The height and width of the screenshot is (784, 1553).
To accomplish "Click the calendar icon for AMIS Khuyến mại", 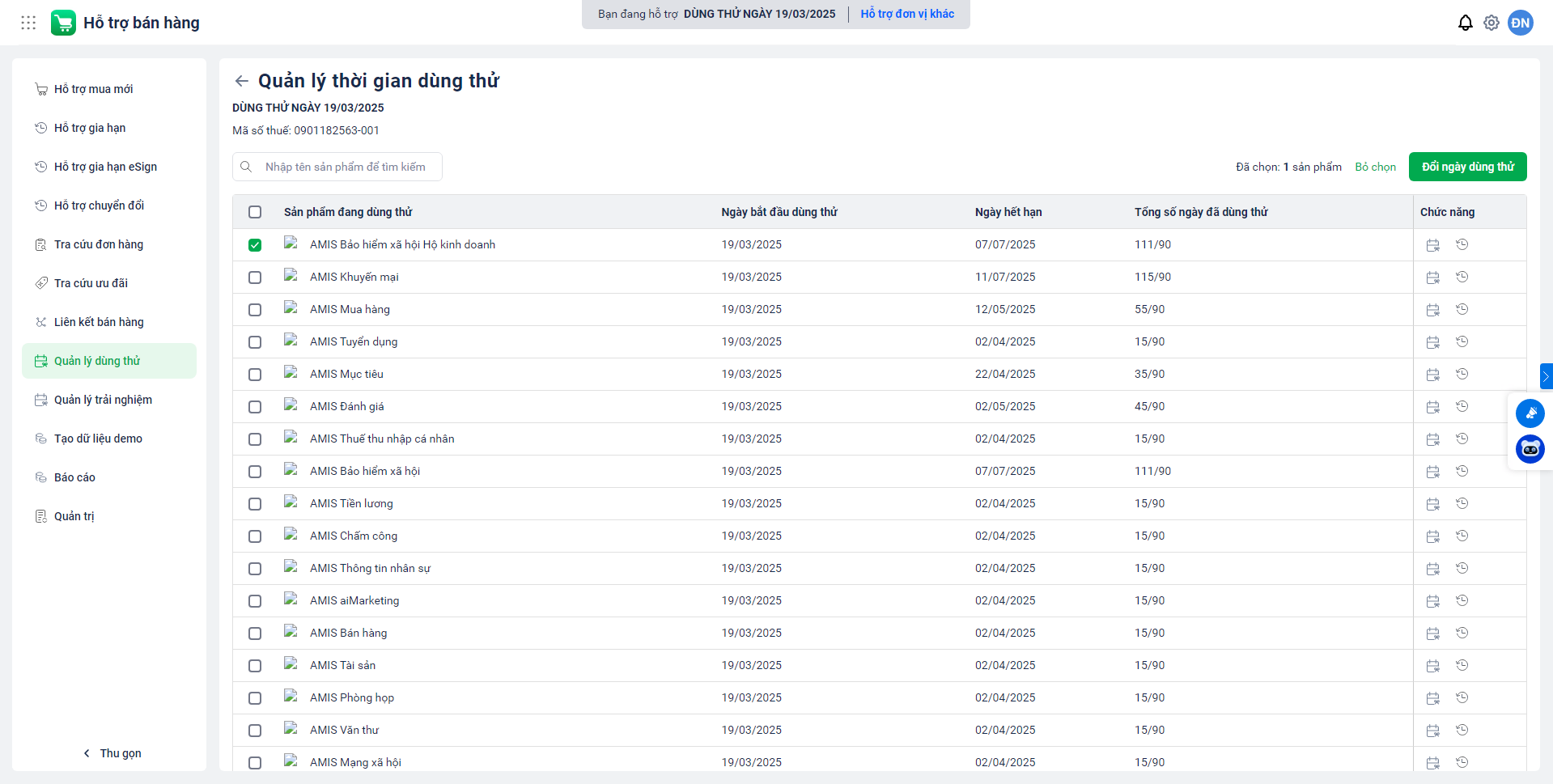I will pyautogui.click(x=1432, y=278).
